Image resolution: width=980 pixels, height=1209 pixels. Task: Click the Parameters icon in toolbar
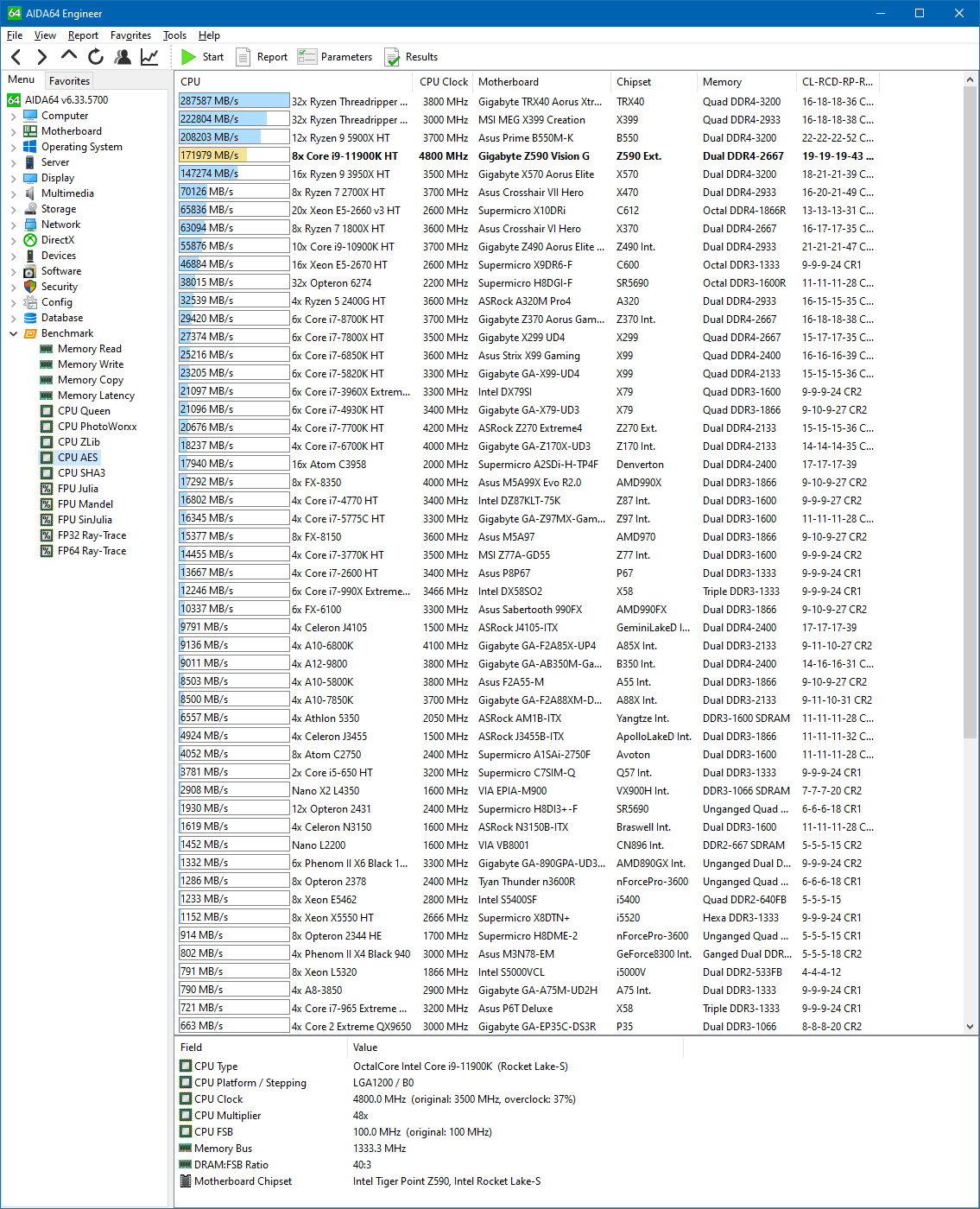(x=307, y=57)
